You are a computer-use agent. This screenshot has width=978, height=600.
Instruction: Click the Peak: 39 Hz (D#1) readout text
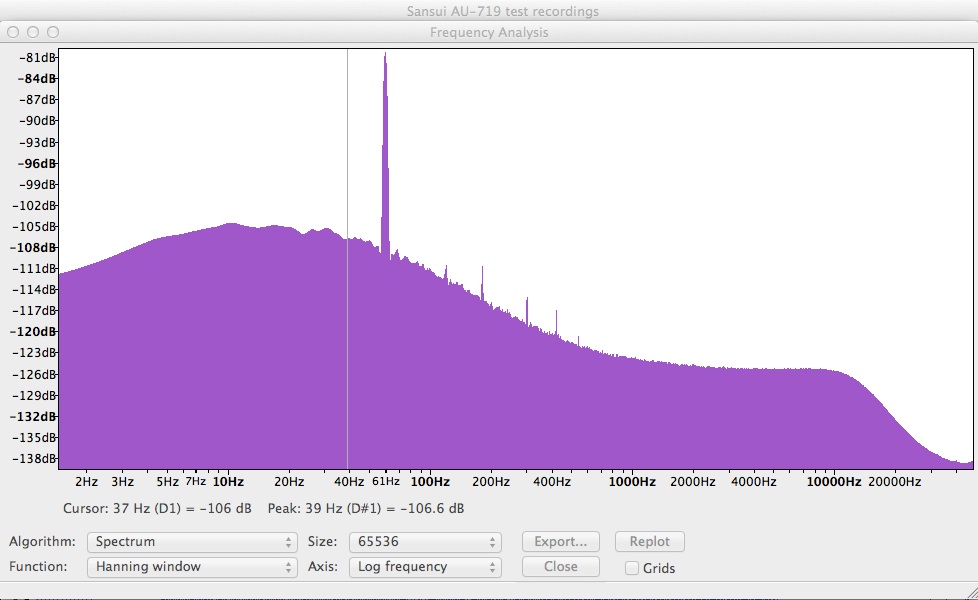point(366,508)
